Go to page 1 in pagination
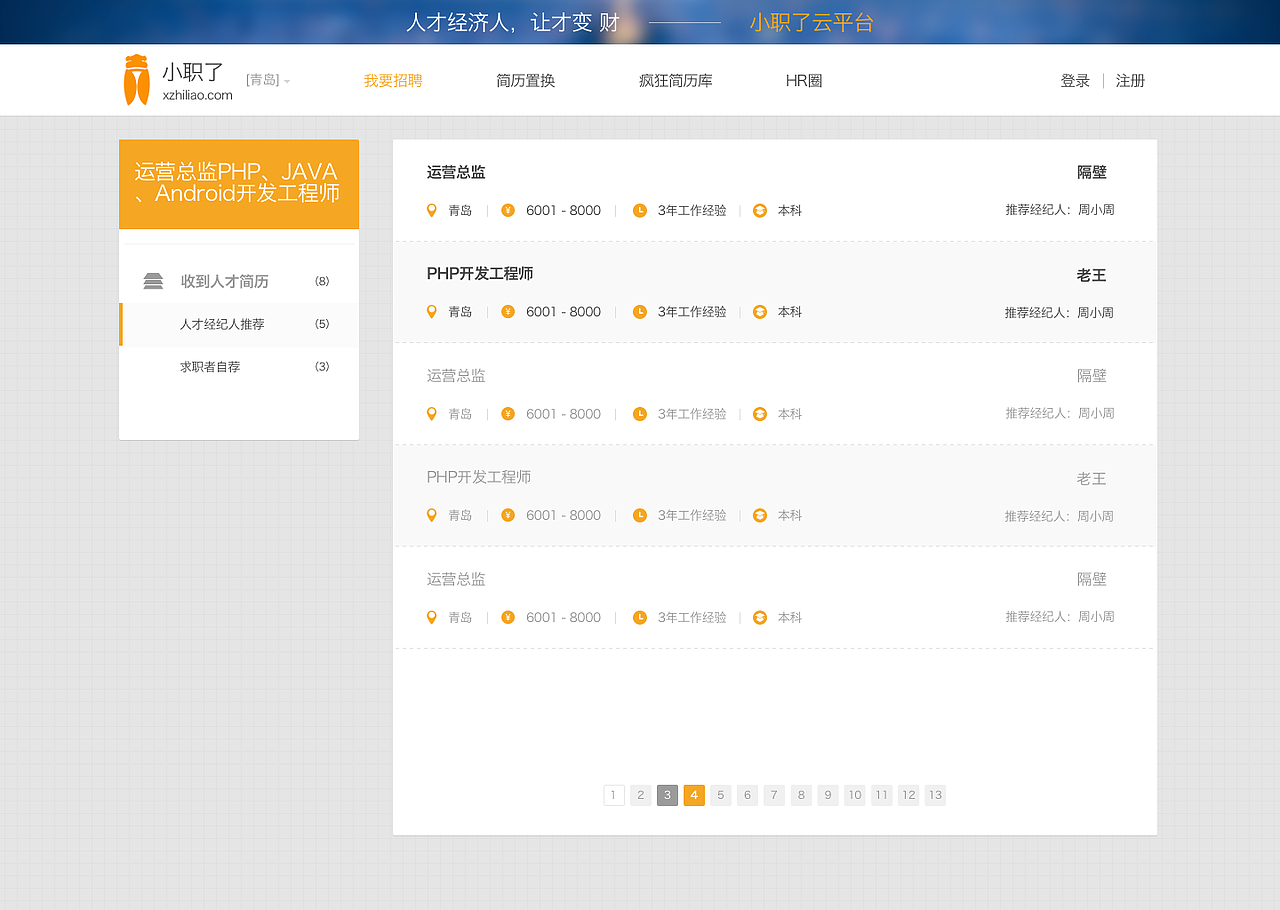 tap(614, 795)
